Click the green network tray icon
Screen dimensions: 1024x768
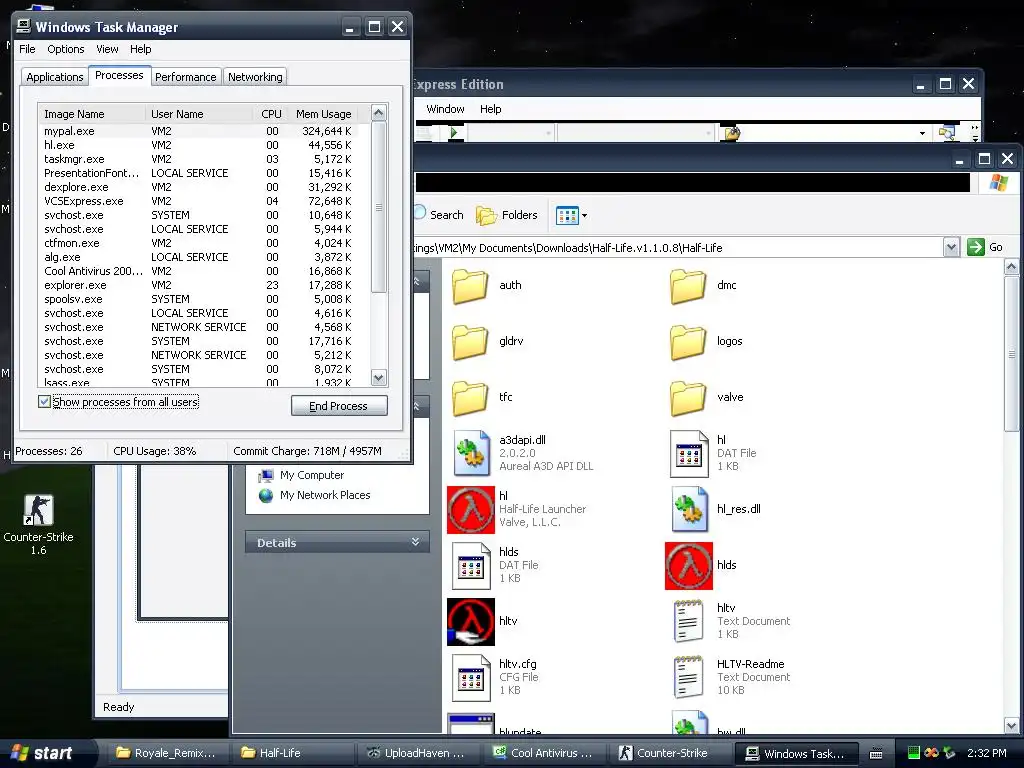tap(914, 753)
